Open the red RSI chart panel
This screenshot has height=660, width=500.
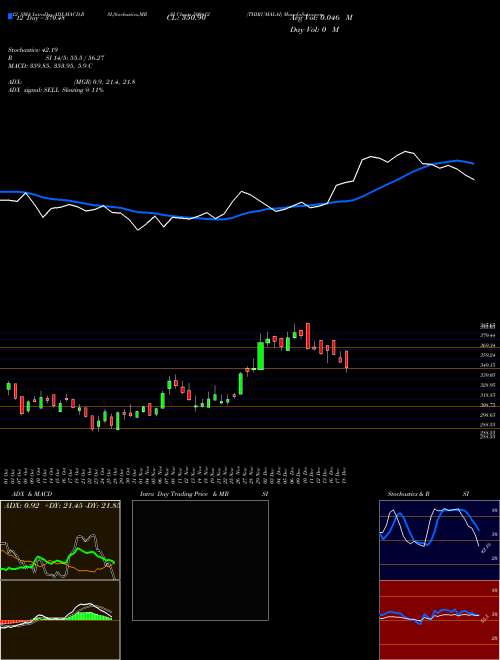[x=439, y=620]
